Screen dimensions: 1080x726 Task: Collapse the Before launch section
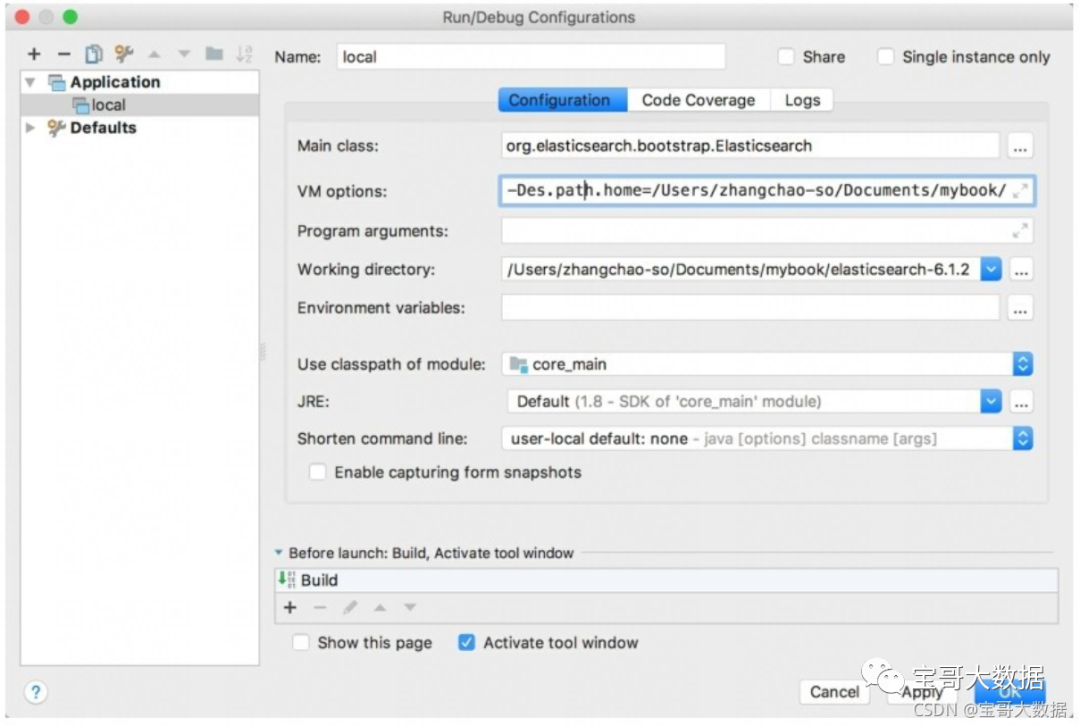(278, 552)
